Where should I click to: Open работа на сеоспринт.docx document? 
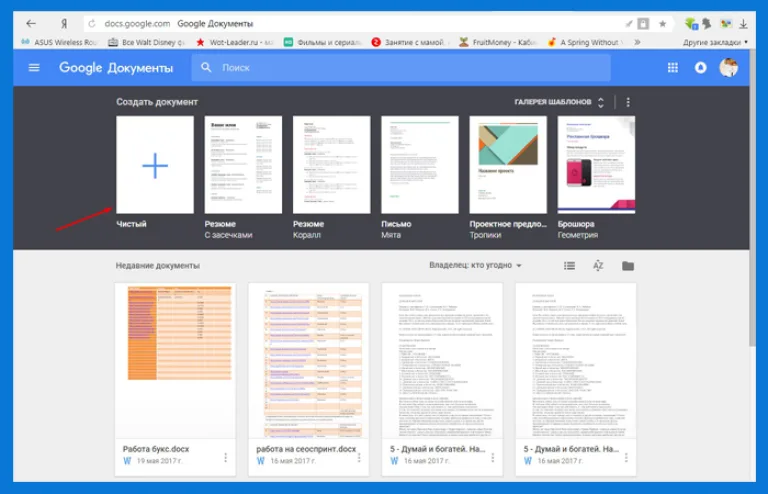tap(309, 378)
